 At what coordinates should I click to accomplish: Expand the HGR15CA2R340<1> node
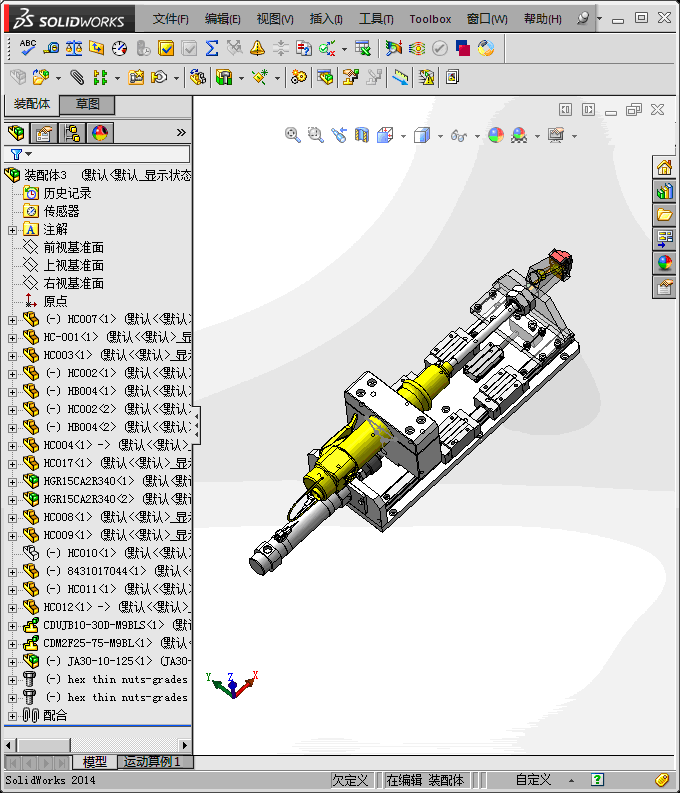[x=12, y=482]
